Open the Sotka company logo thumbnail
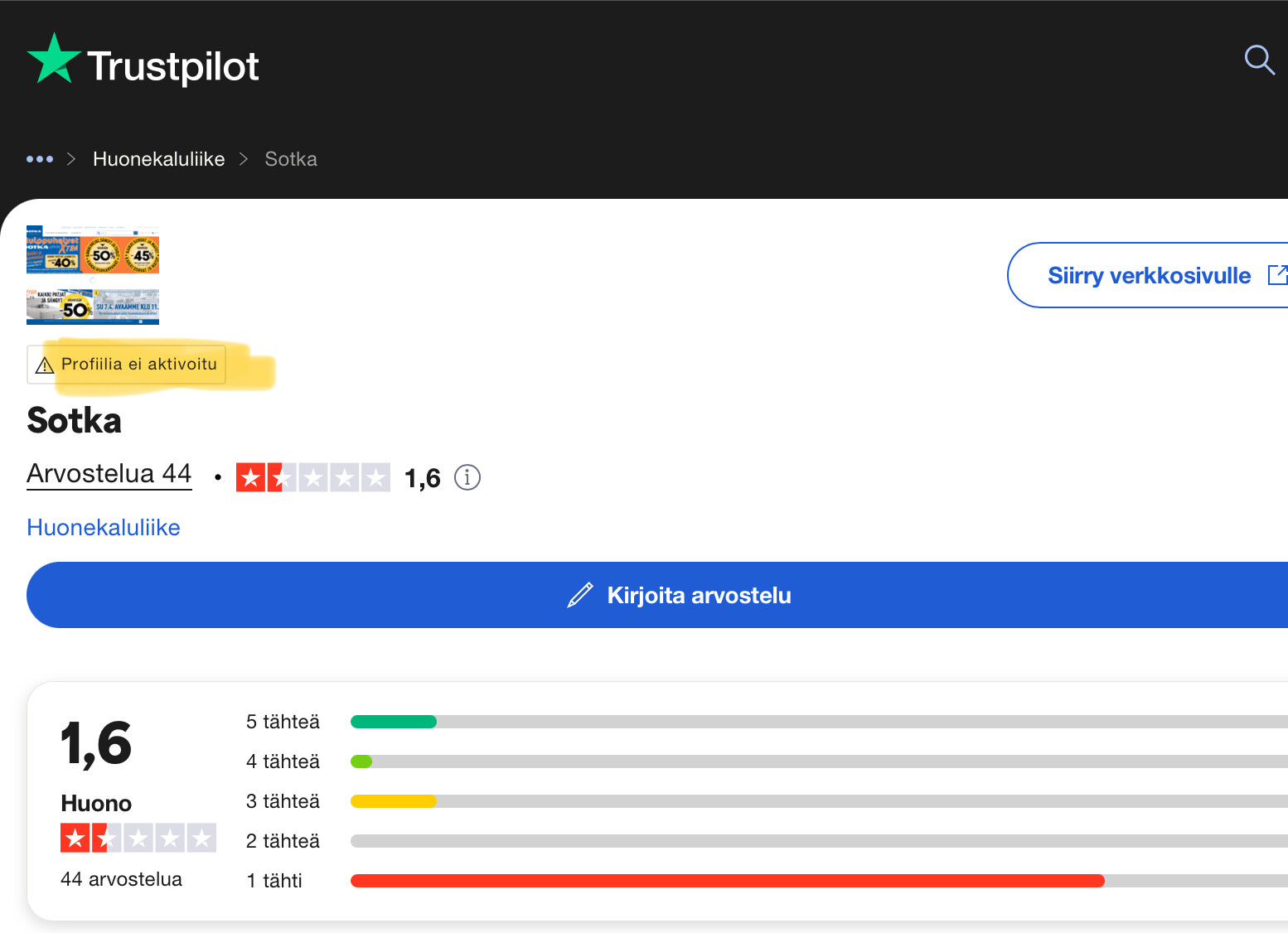Screen dimensions: 1288x933 click(93, 275)
